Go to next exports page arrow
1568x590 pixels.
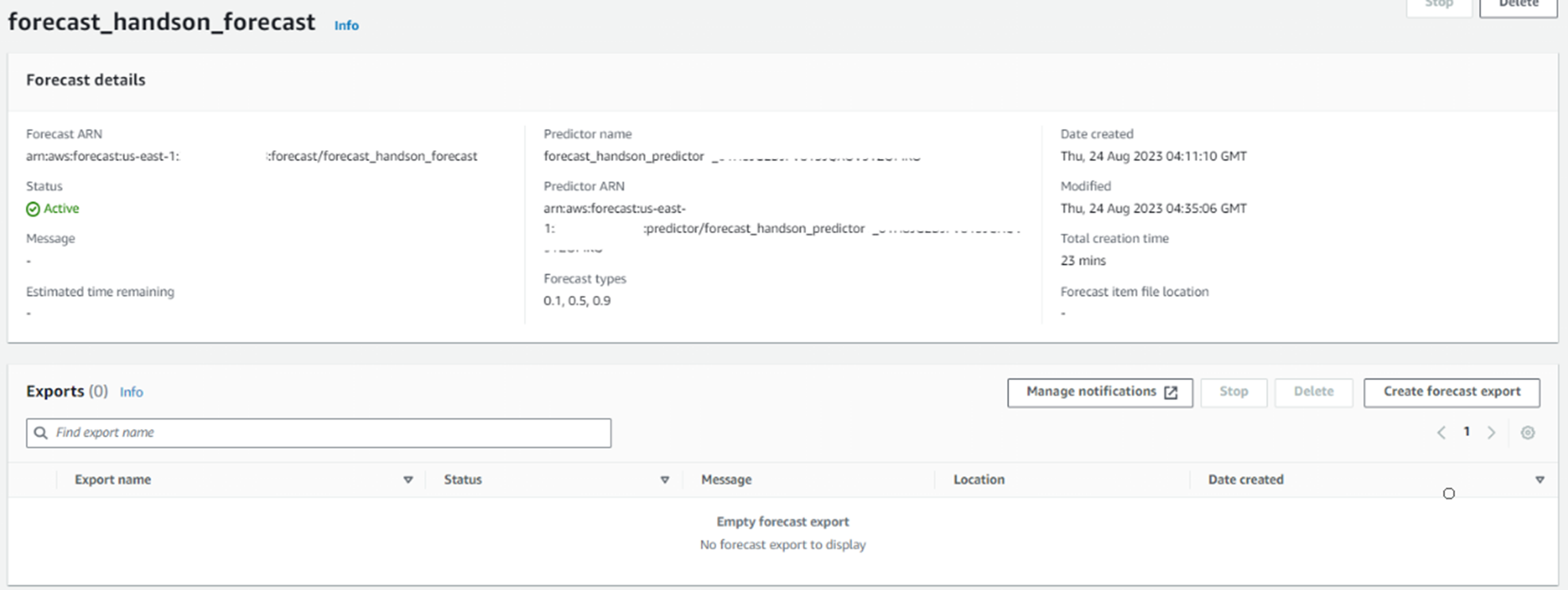point(1491,432)
